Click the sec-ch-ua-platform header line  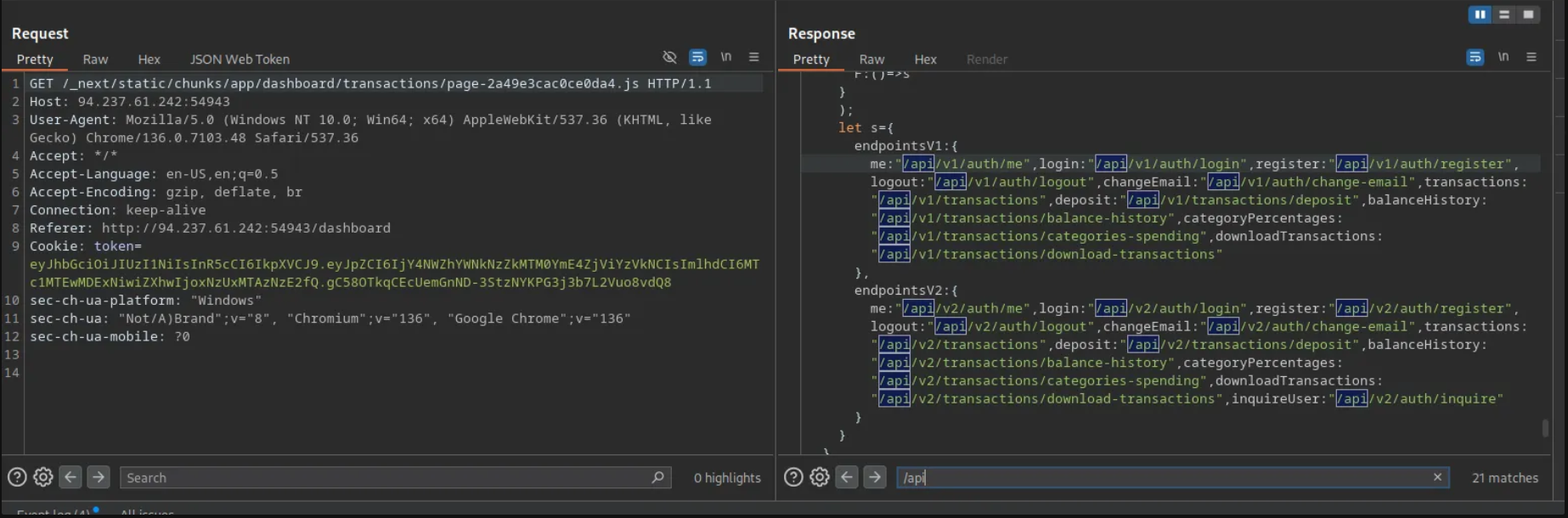pyautogui.click(x=145, y=300)
